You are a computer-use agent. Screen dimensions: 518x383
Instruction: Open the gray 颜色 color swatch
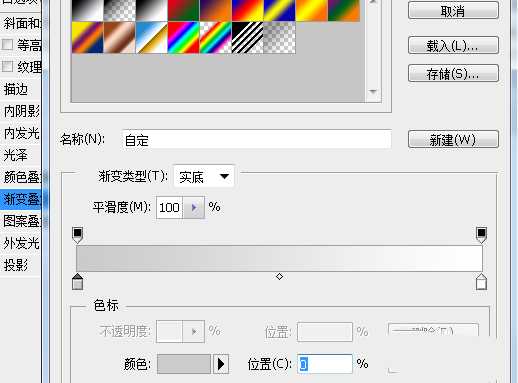(x=184, y=364)
